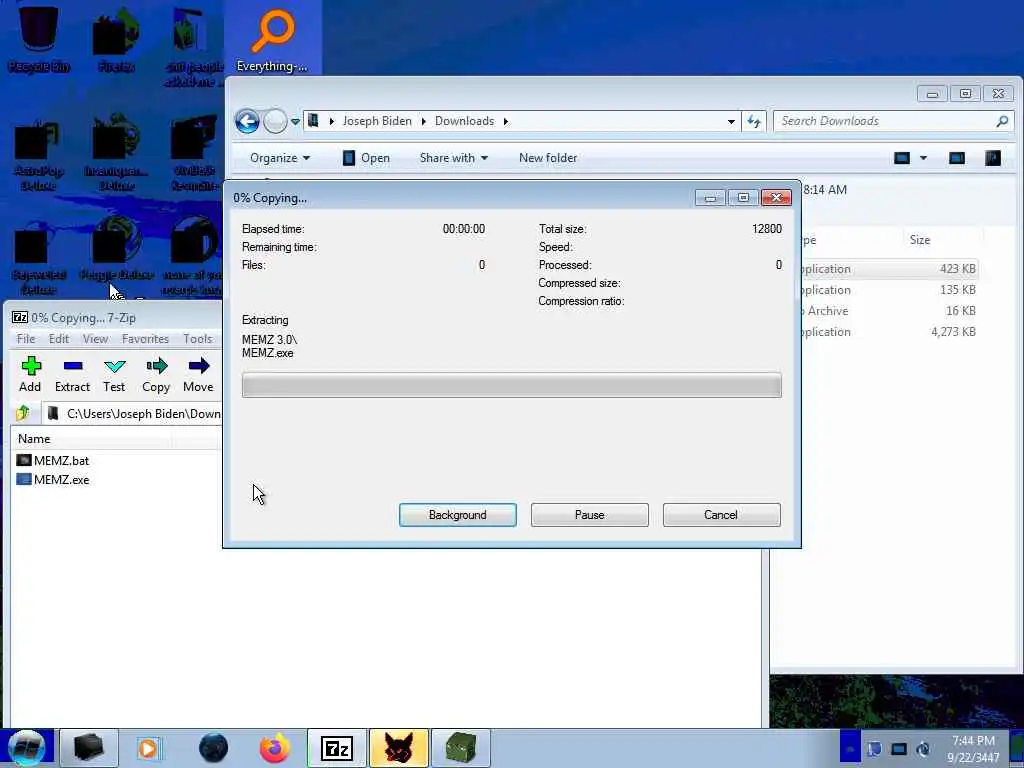Open recent locations dropdown in Explorer

tap(295, 121)
